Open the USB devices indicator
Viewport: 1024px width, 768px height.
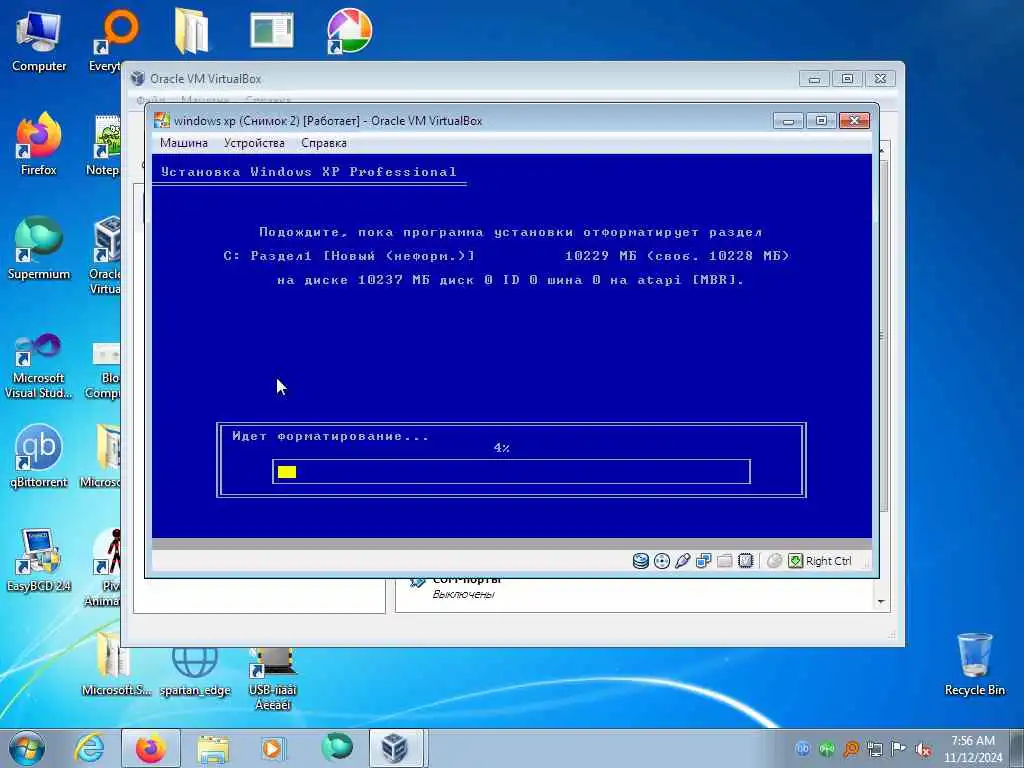click(x=682, y=561)
